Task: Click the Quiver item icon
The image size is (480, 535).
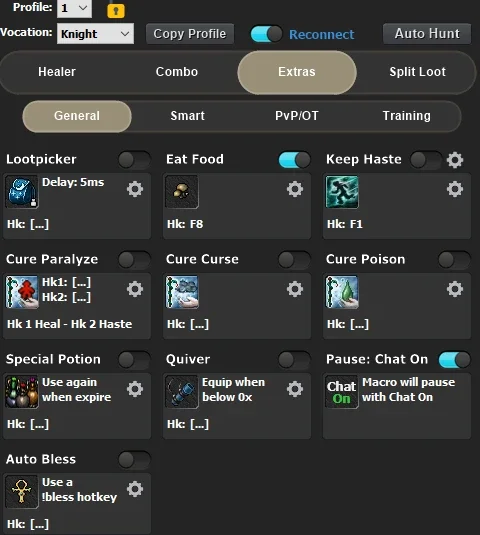Action: tap(182, 392)
